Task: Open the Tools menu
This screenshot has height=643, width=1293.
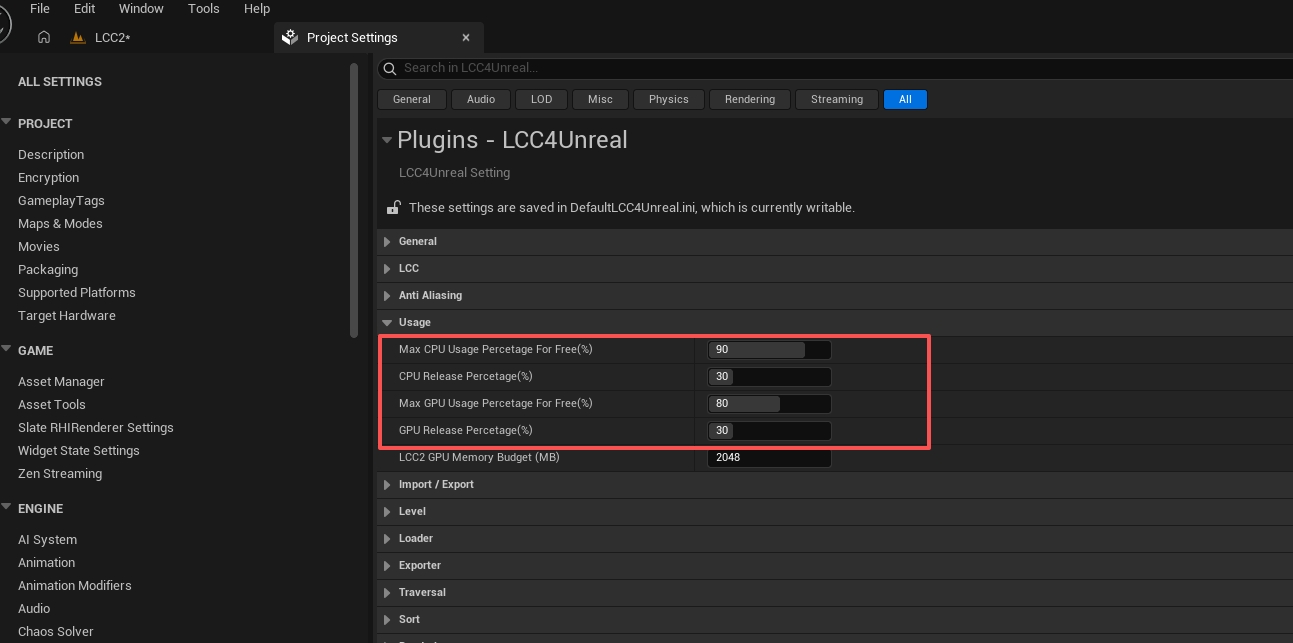Action: [204, 8]
